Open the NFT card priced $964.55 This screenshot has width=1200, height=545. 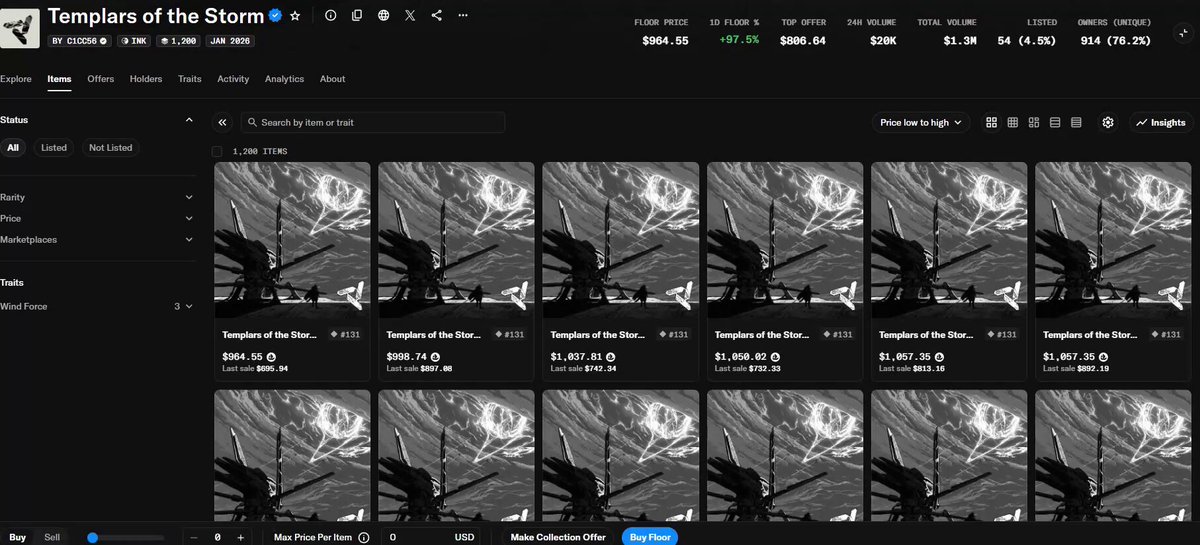(x=292, y=271)
